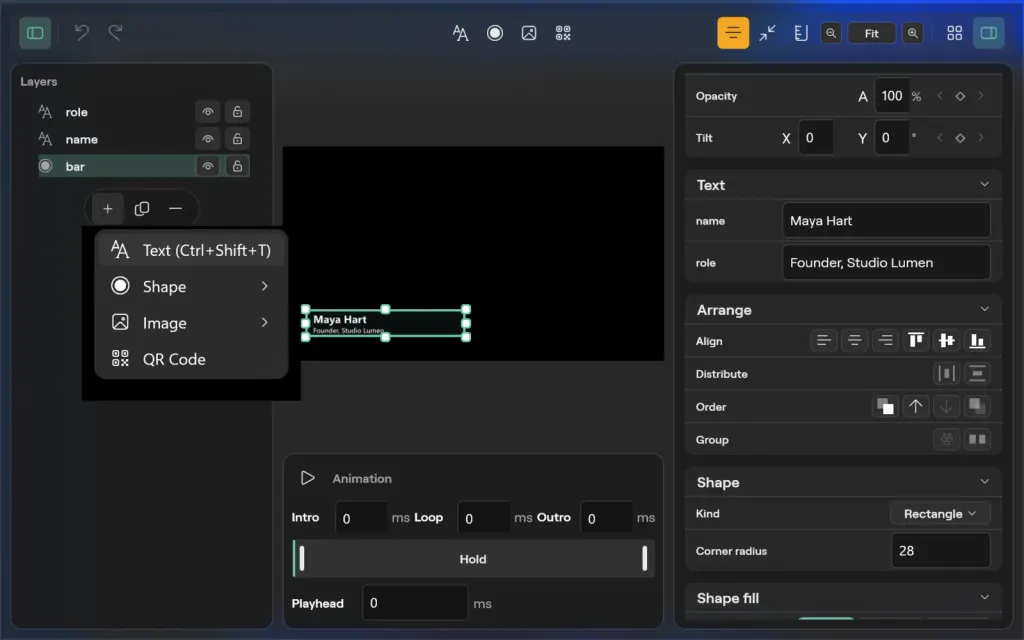Toggle the ruler icon in toolbar
1024x640 pixels.
tap(801, 33)
